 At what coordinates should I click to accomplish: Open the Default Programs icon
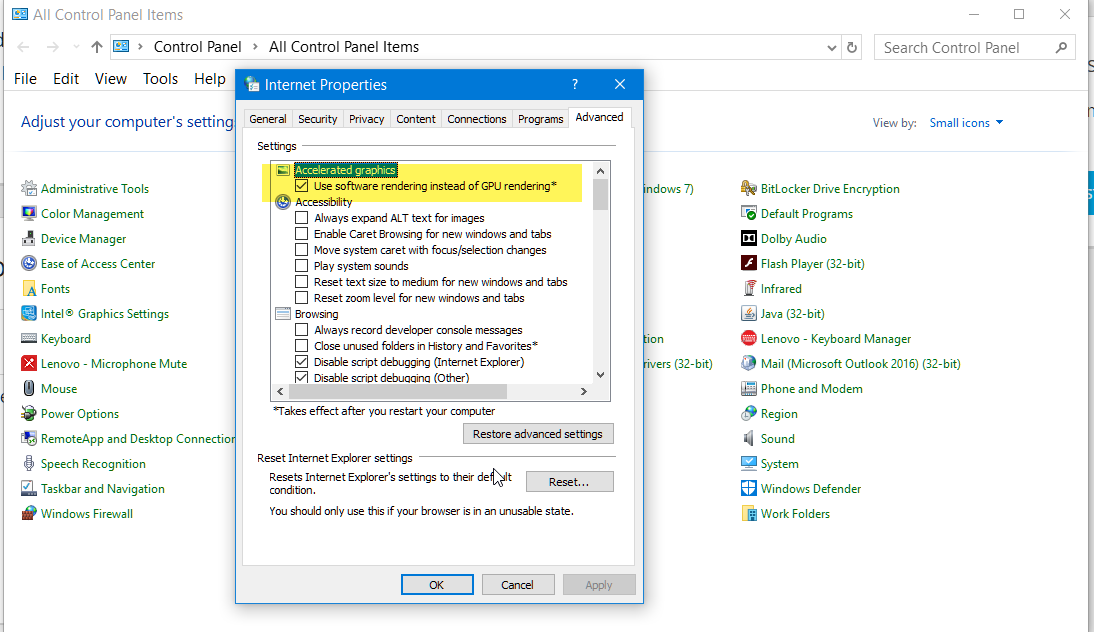(749, 213)
